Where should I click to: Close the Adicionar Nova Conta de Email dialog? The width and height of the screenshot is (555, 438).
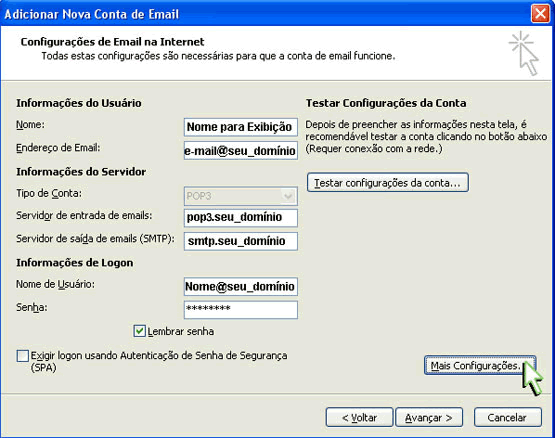pos(540,14)
